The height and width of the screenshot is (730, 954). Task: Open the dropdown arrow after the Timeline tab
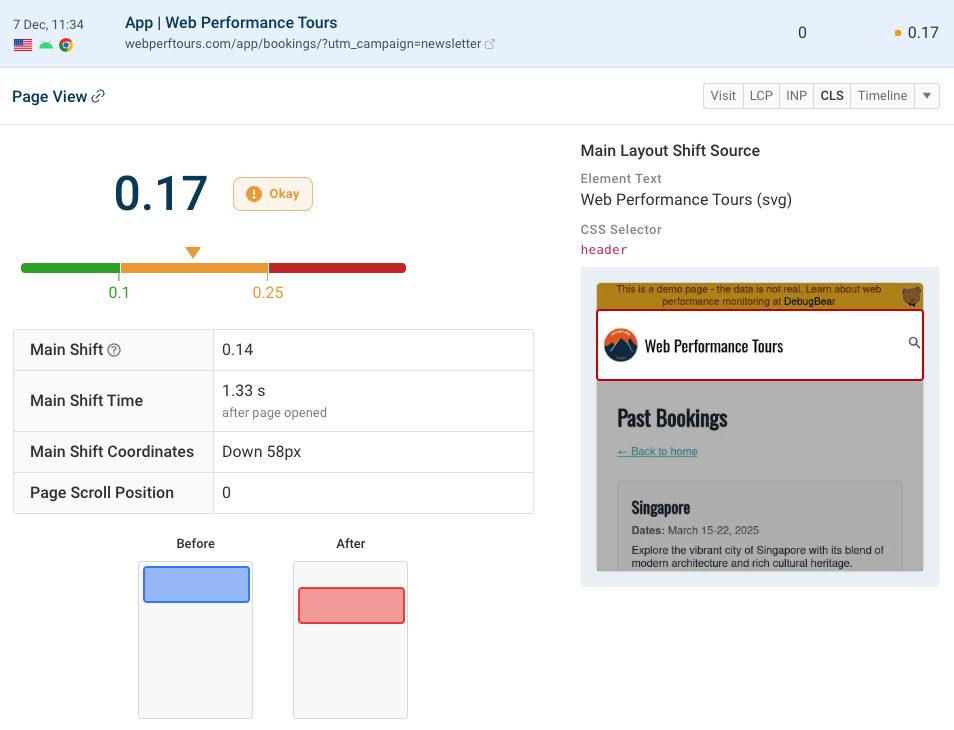click(x=926, y=95)
